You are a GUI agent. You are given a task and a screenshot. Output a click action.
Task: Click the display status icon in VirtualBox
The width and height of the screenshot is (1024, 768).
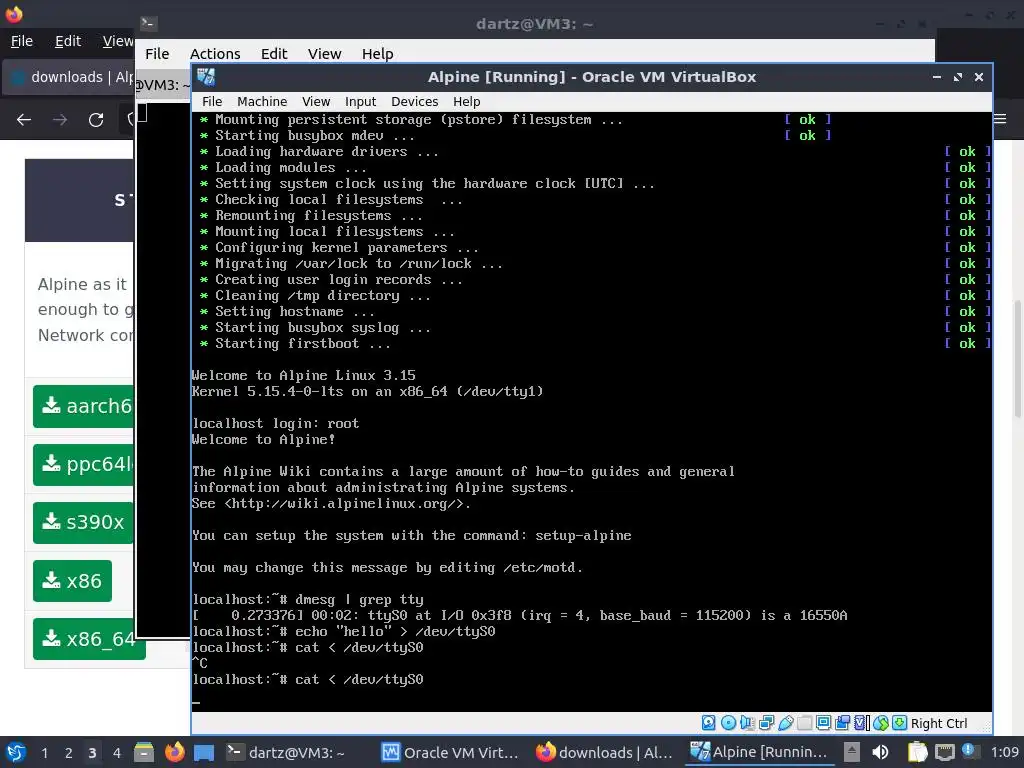(824, 723)
